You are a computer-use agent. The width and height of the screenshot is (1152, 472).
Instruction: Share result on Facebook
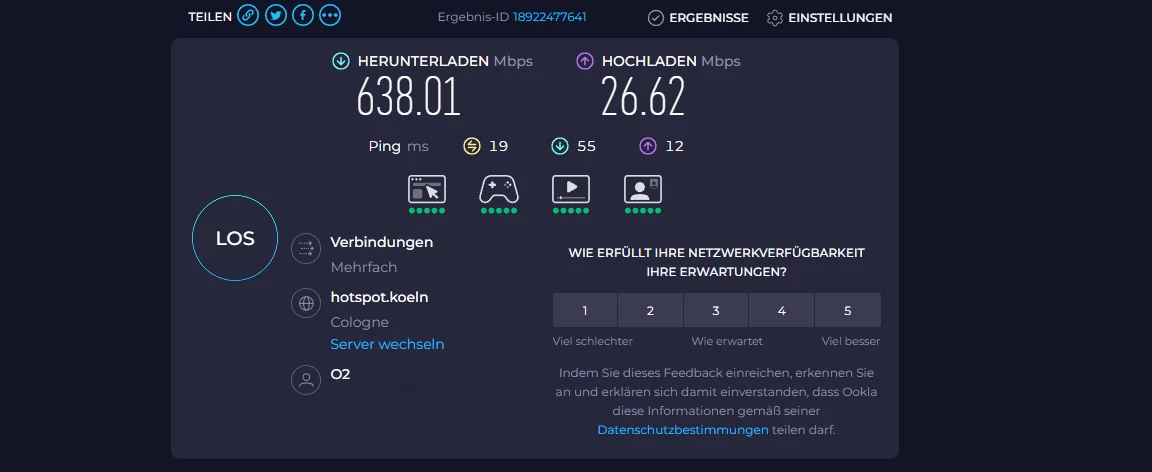(x=303, y=16)
